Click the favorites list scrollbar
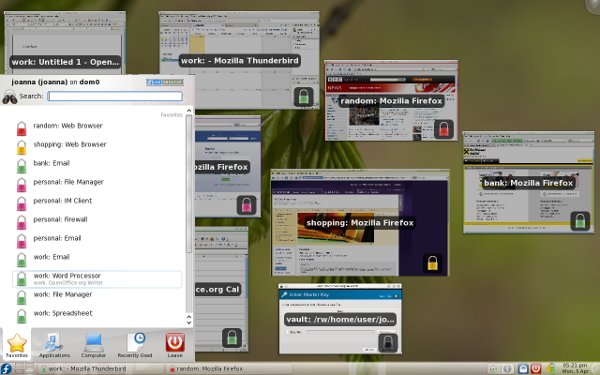600x375 pixels. click(x=189, y=184)
